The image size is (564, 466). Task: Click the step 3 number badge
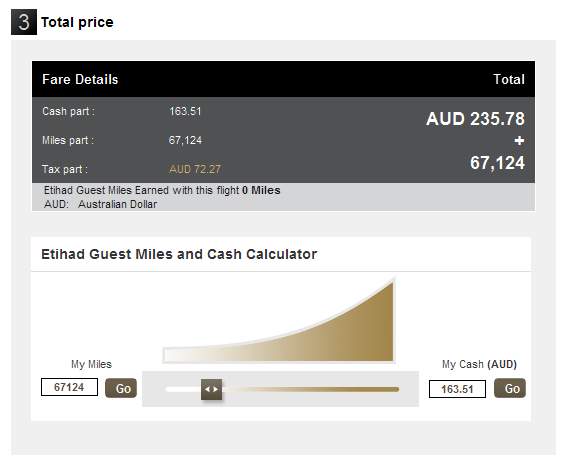point(24,22)
